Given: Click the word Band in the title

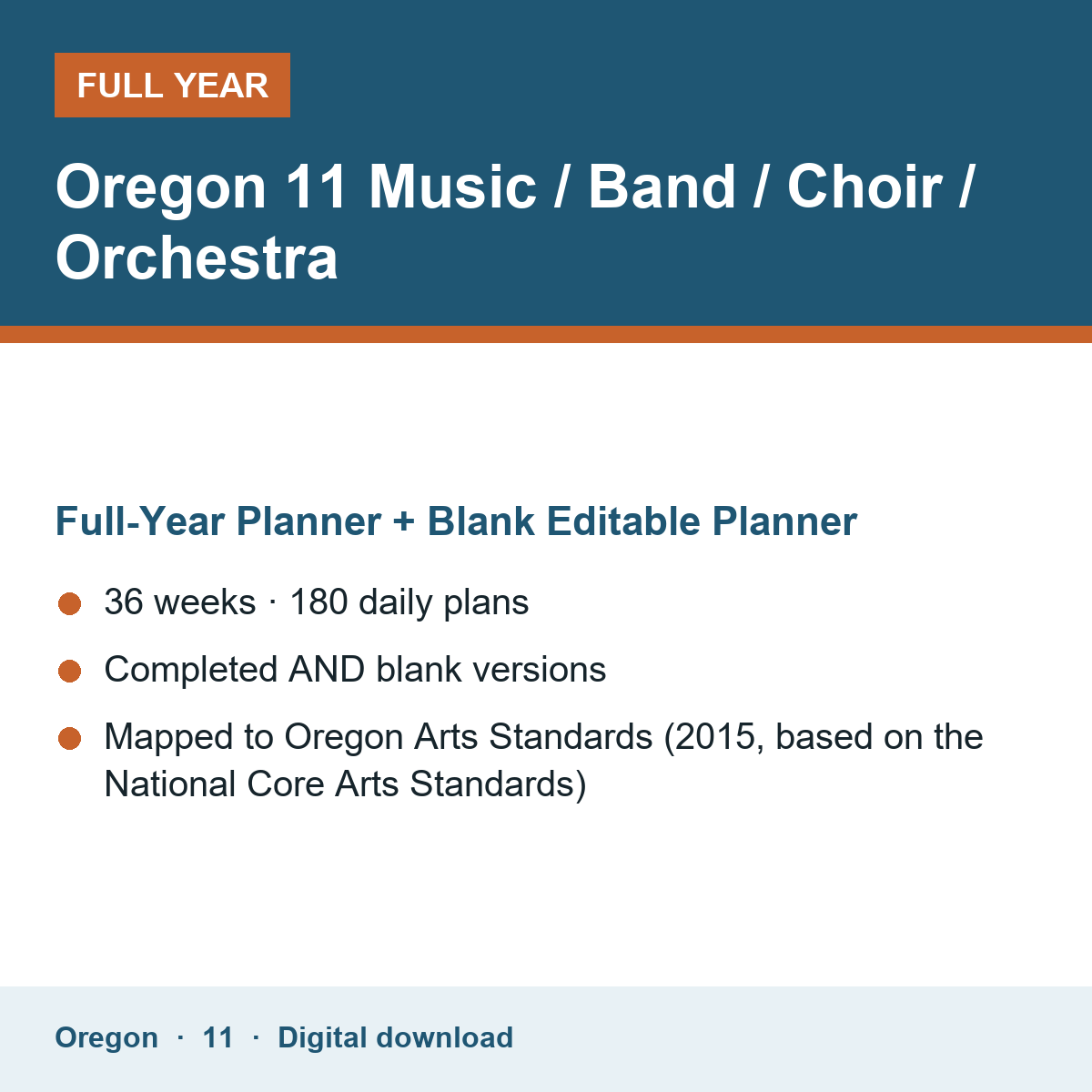Looking at the screenshot, I should (x=662, y=187).
